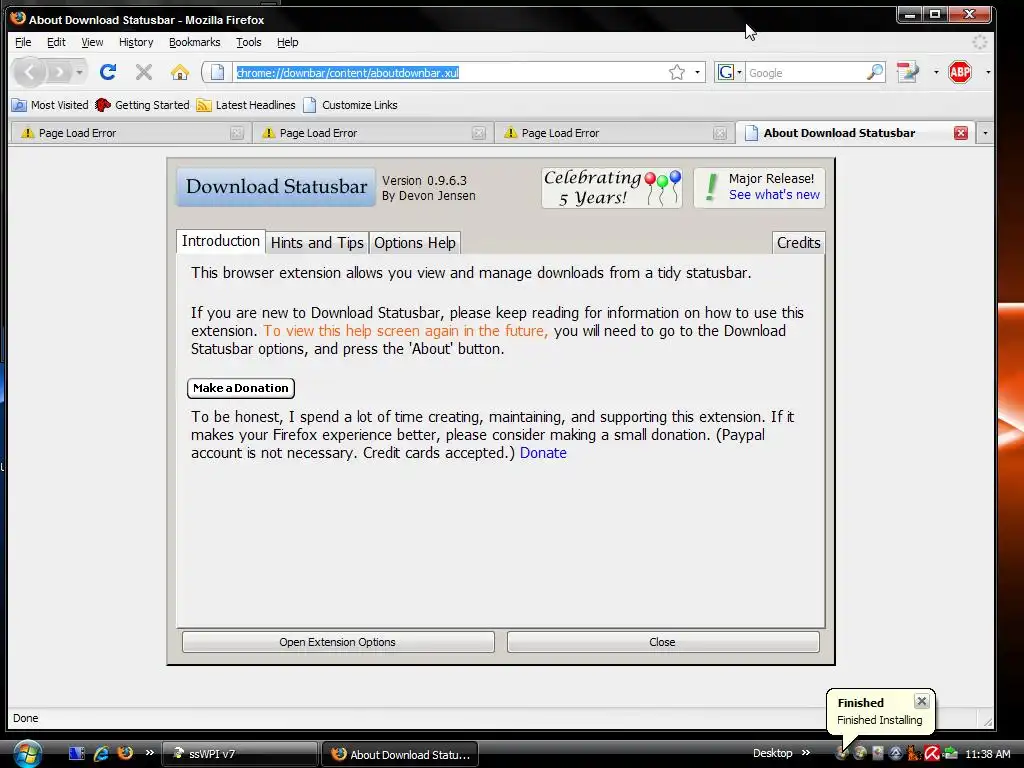The width and height of the screenshot is (1024, 768).
Task: Expand the Desktop toolbar chevron
Action: [806, 752]
